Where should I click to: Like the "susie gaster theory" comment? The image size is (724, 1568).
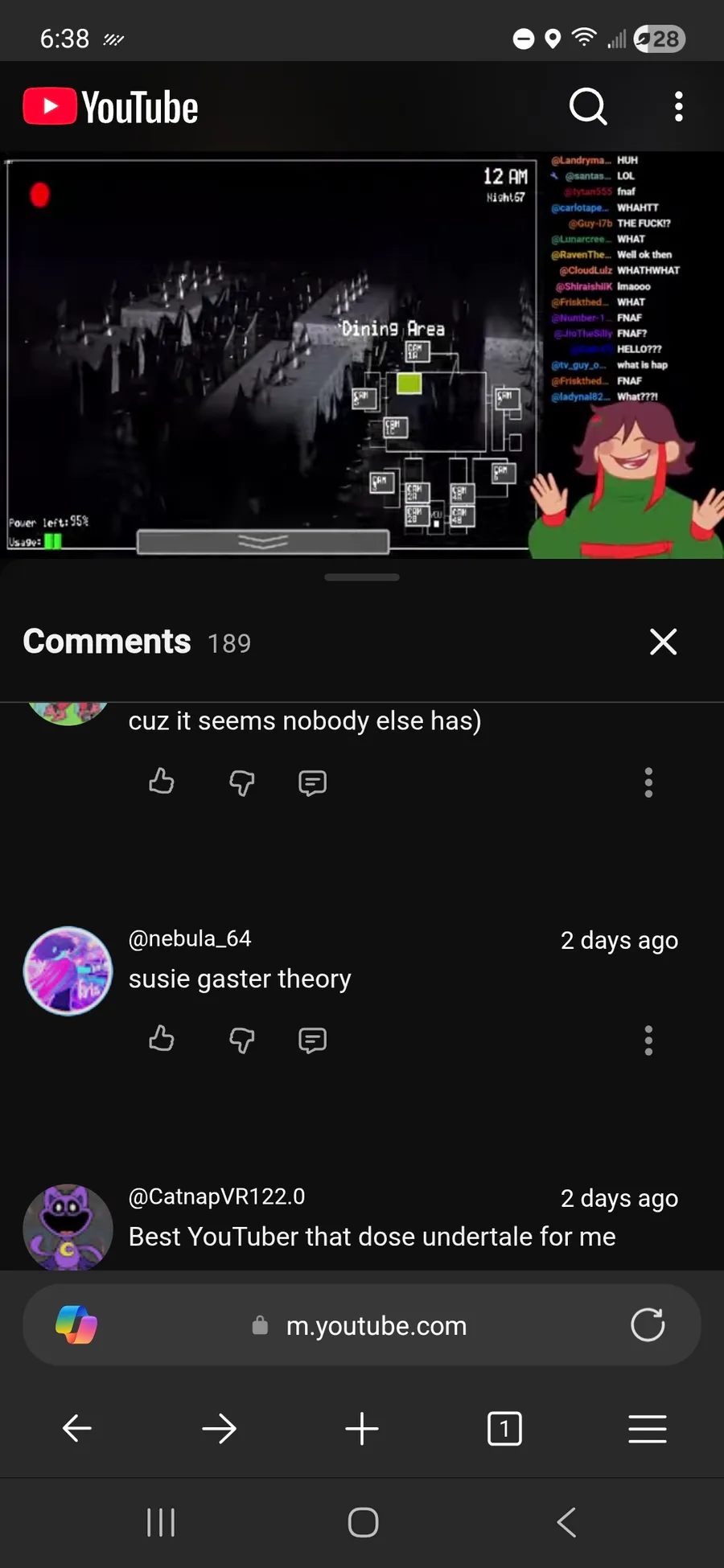click(x=162, y=1039)
